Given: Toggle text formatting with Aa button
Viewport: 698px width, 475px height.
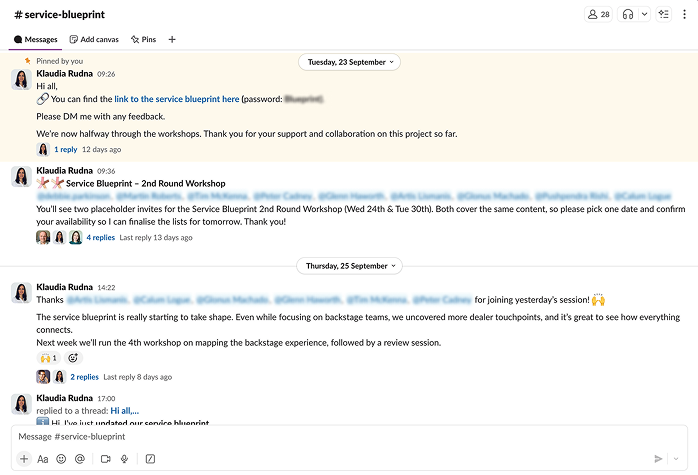Looking at the screenshot, I should 43,459.
